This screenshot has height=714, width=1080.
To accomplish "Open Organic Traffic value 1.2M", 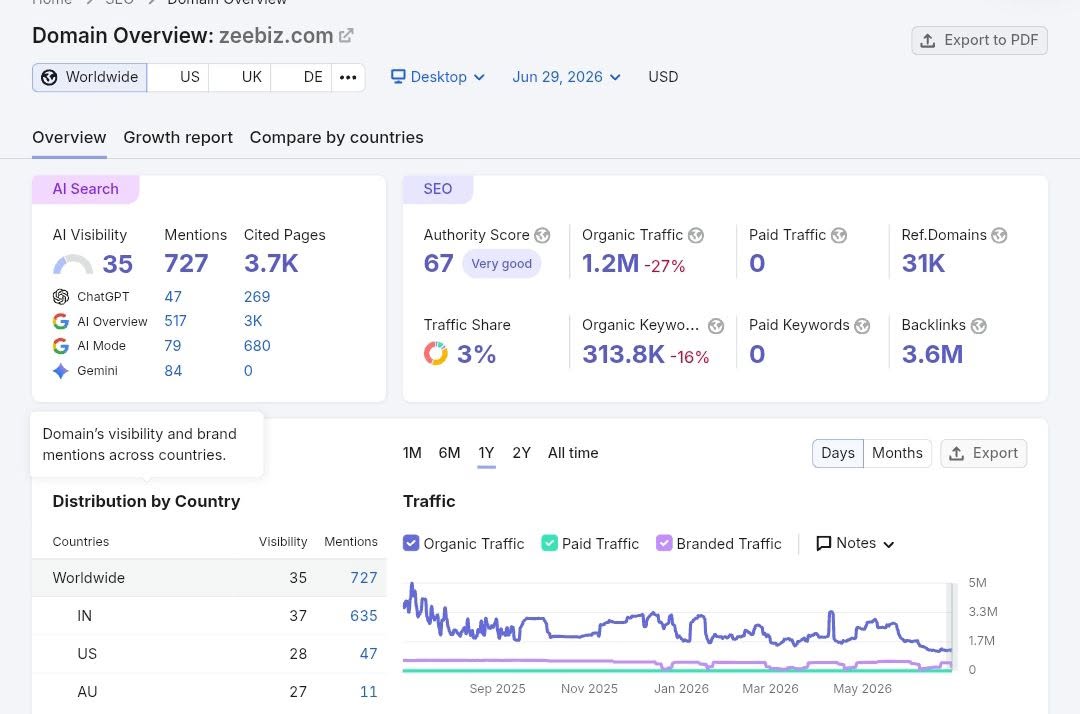I will point(610,264).
